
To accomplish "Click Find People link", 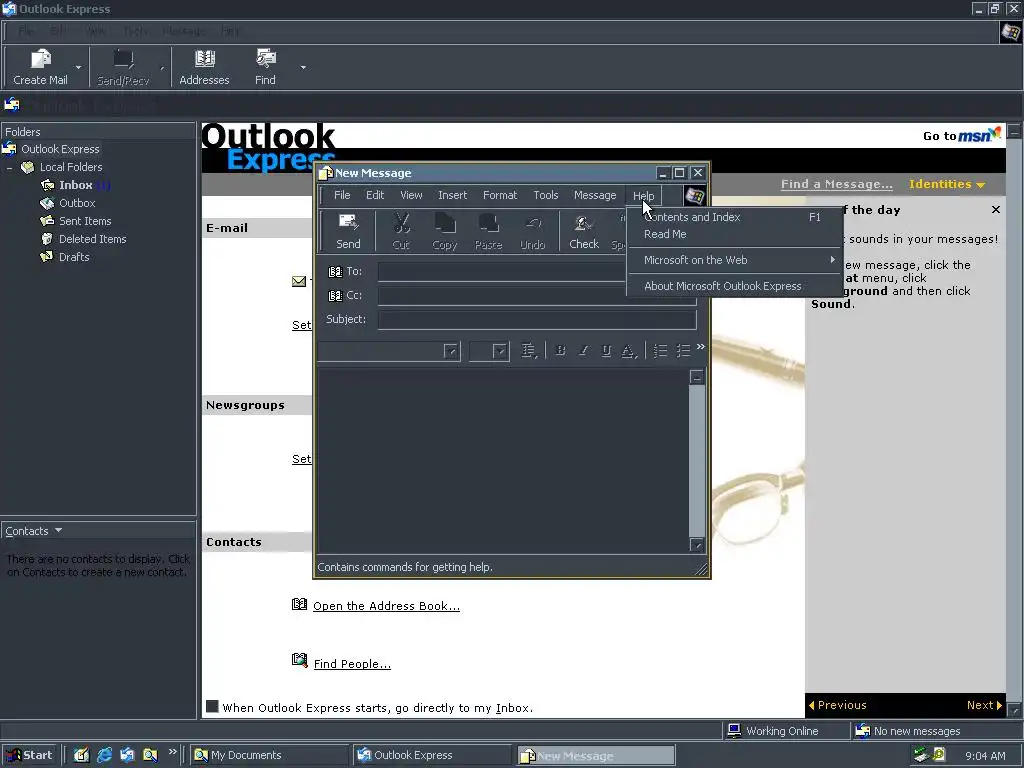I will [x=352, y=664].
